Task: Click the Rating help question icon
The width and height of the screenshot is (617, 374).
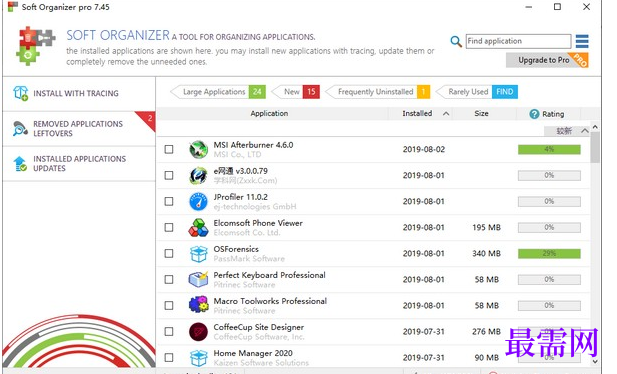Action: 534,114
